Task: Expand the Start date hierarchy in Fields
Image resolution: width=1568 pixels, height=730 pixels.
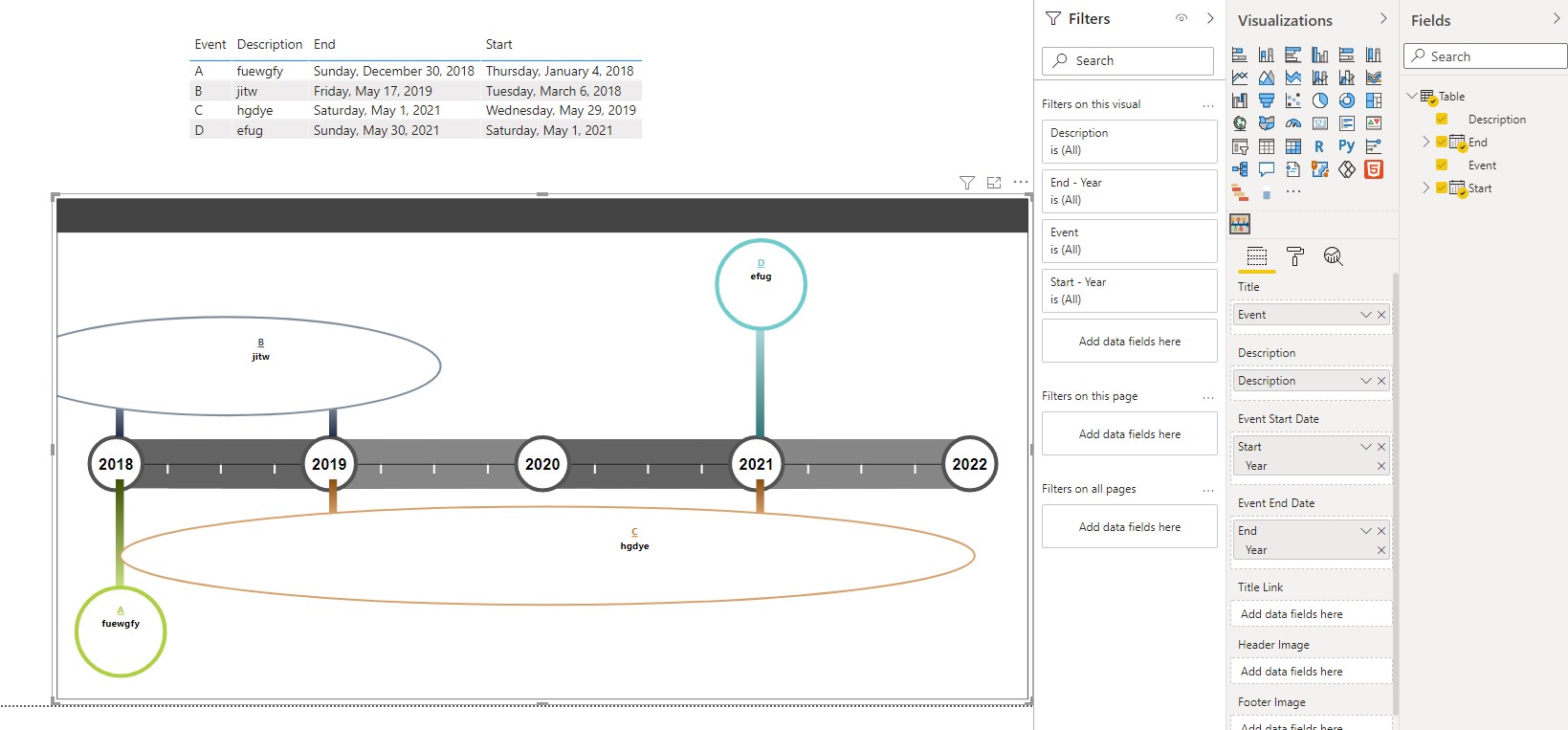Action: tap(1426, 188)
